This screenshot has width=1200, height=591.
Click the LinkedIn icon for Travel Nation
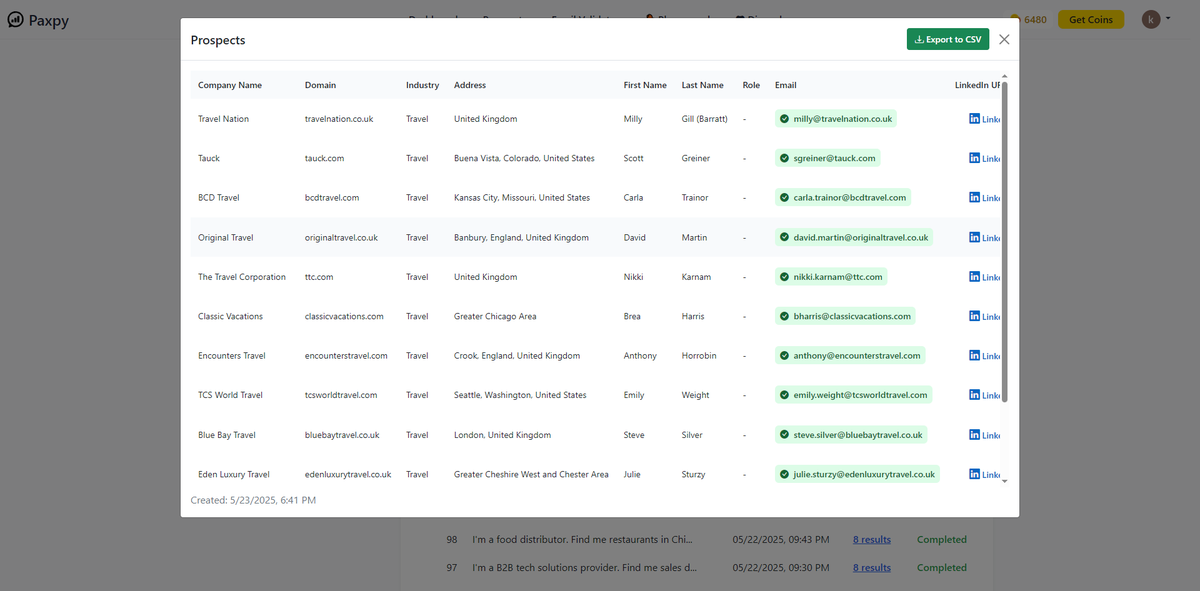click(x=975, y=118)
